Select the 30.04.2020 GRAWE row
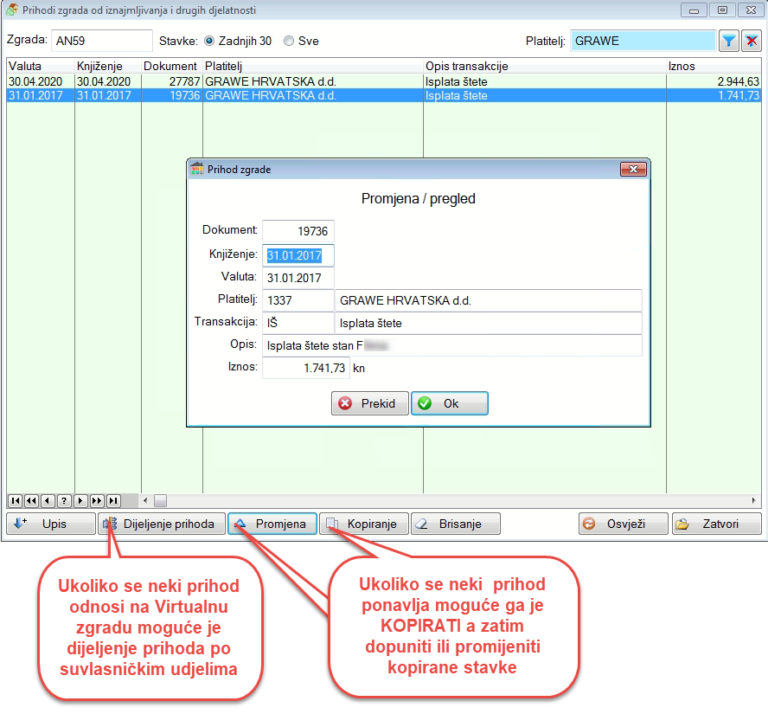768x714 pixels. 300,81
